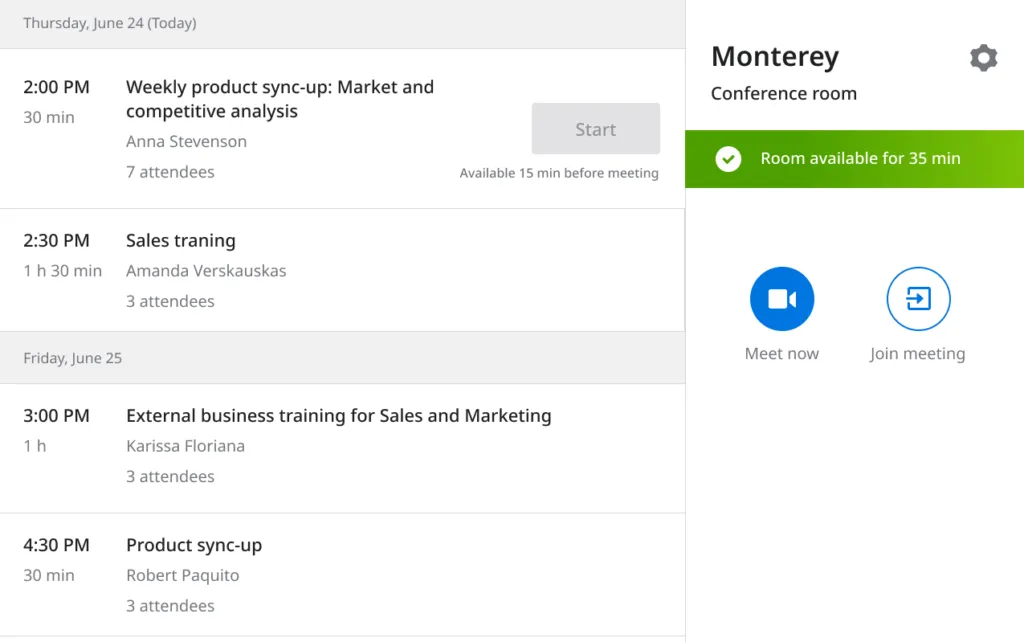Image resolution: width=1024 pixels, height=642 pixels.
Task: Click the 4:30 PM time slot
Action: (56, 545)
